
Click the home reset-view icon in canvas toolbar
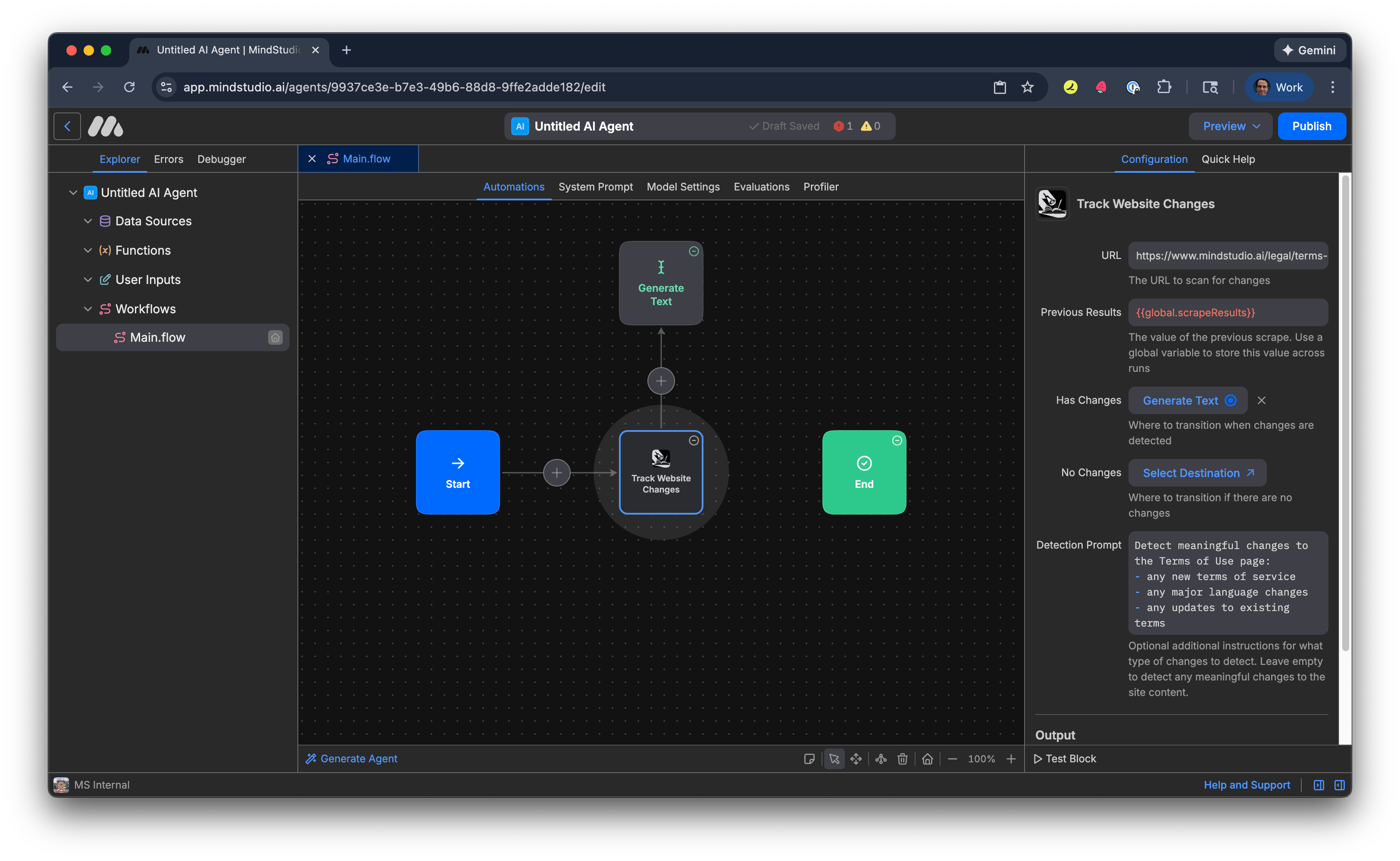(927, 758)
